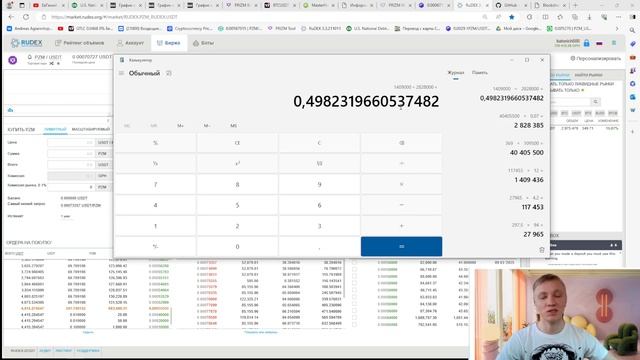The height and width of the screenshot is (360, 640).
Task: Click the Цена input field
Action: [71, 142]
